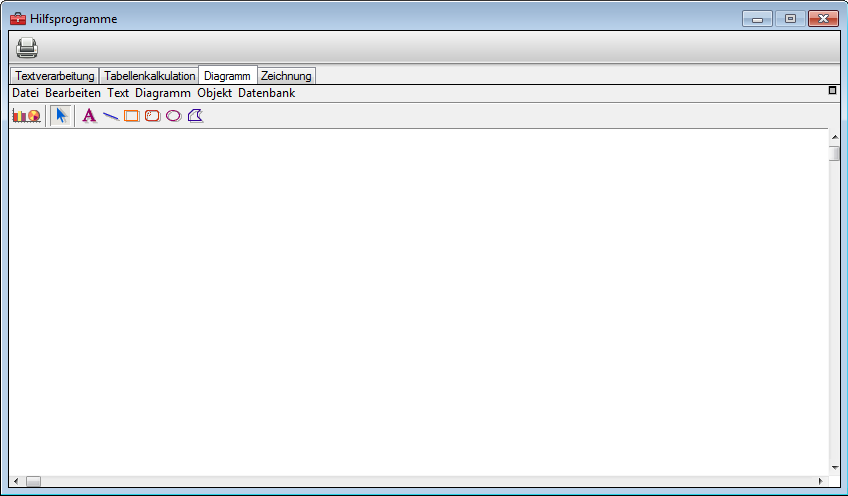The height and width of the screenshot is (496, 848).
Task: Switch to the Textverarbeitung tab
Action: 55,76
